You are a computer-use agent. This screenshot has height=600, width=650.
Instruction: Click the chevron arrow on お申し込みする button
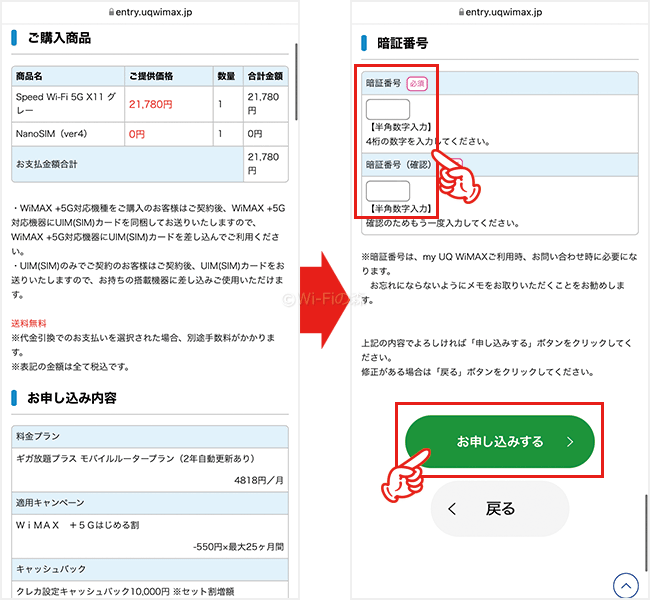point(570,442)
